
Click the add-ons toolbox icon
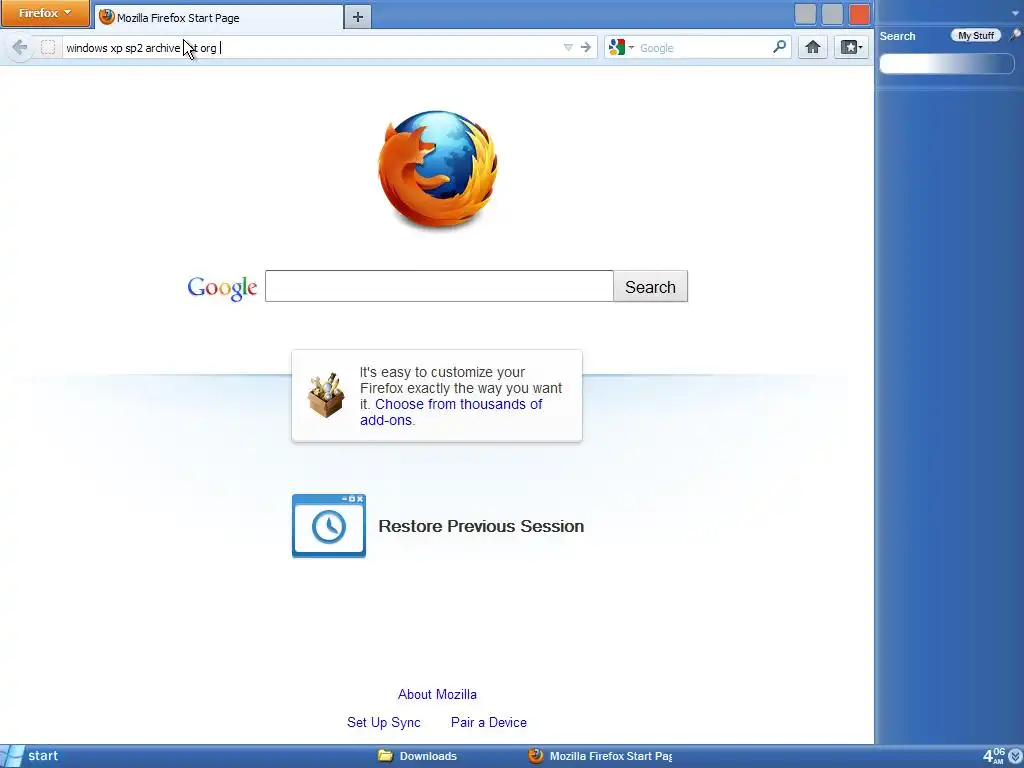326,395
